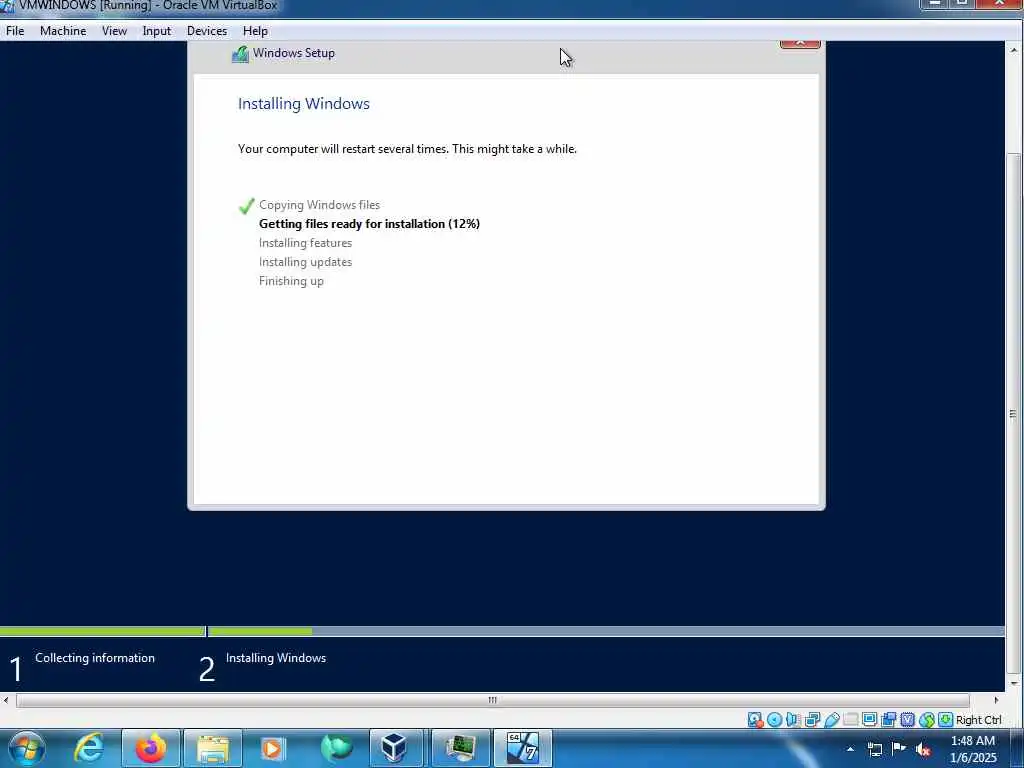Open the Help menu
The image size is (1024, 768).
tap(255, 31)
